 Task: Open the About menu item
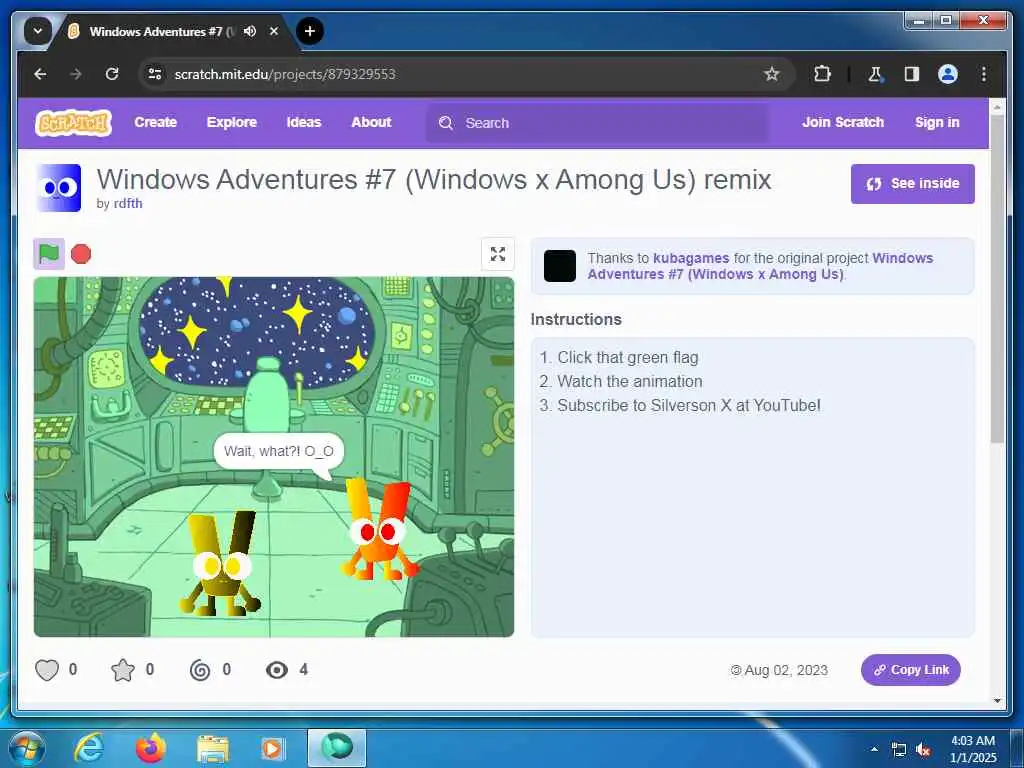click(371, 122)
